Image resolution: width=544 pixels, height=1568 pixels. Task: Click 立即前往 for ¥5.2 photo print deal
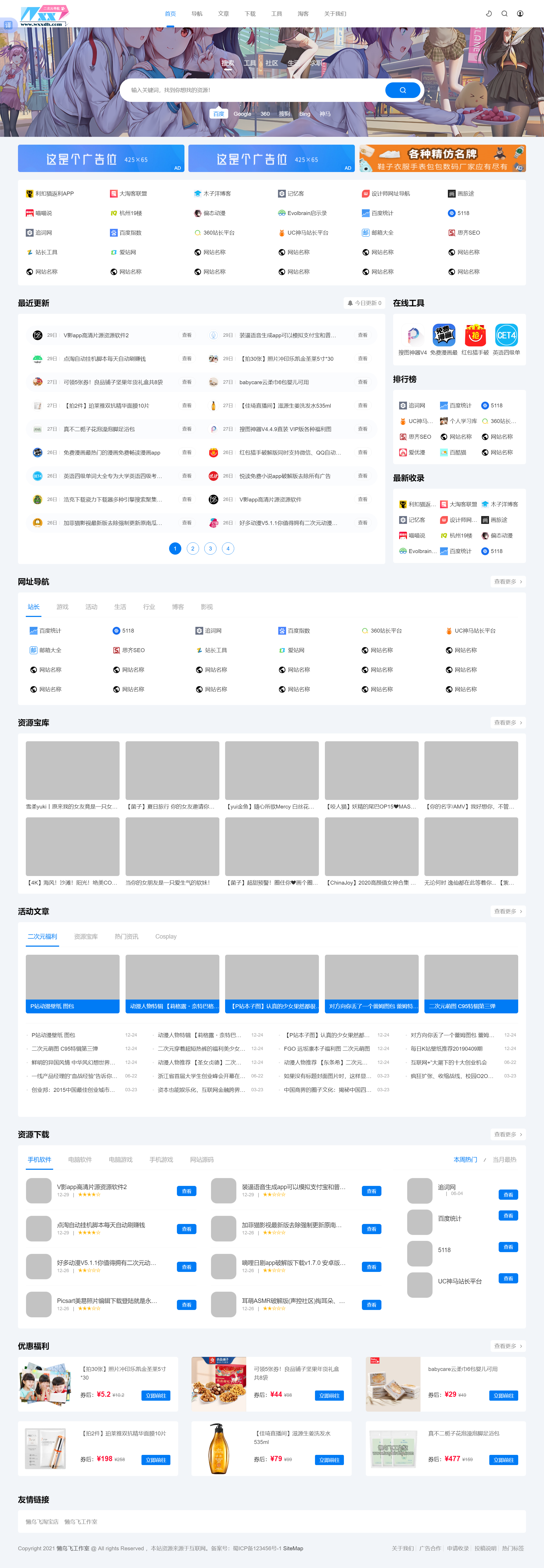click(156, 1395)
